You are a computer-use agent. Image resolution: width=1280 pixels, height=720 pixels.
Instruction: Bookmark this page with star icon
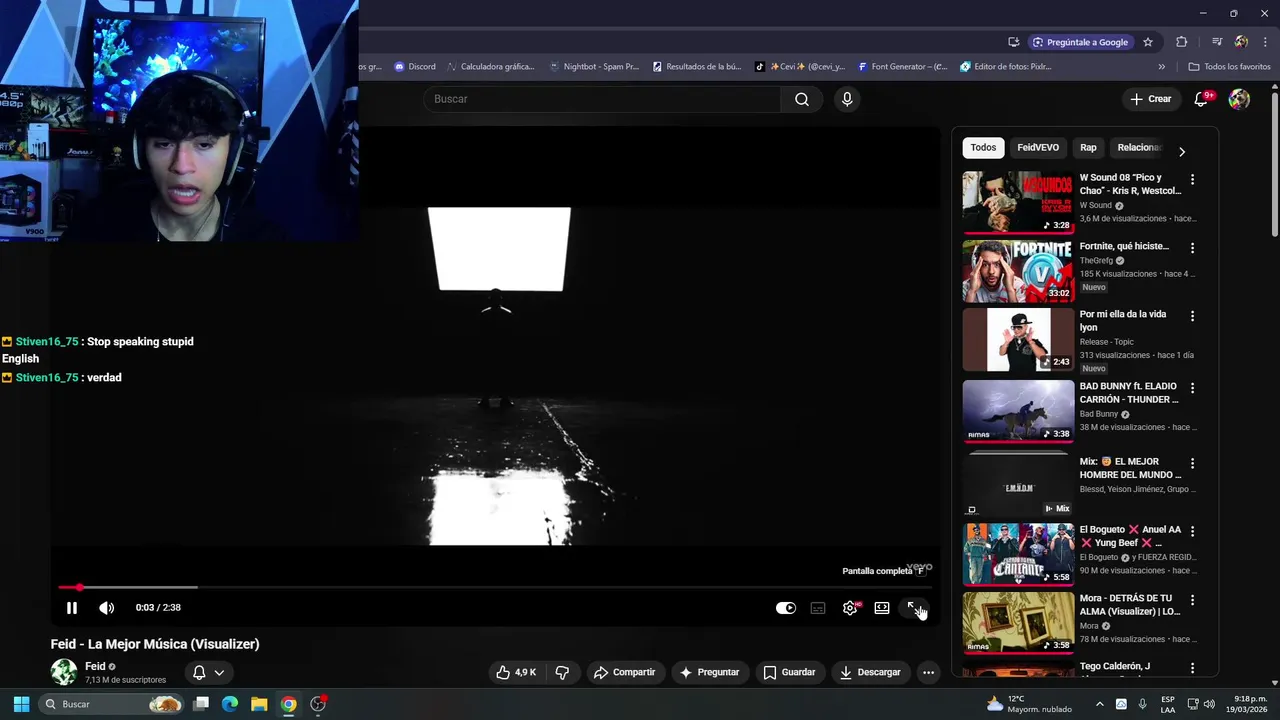pyautogui.click(x=1148, y=42)
